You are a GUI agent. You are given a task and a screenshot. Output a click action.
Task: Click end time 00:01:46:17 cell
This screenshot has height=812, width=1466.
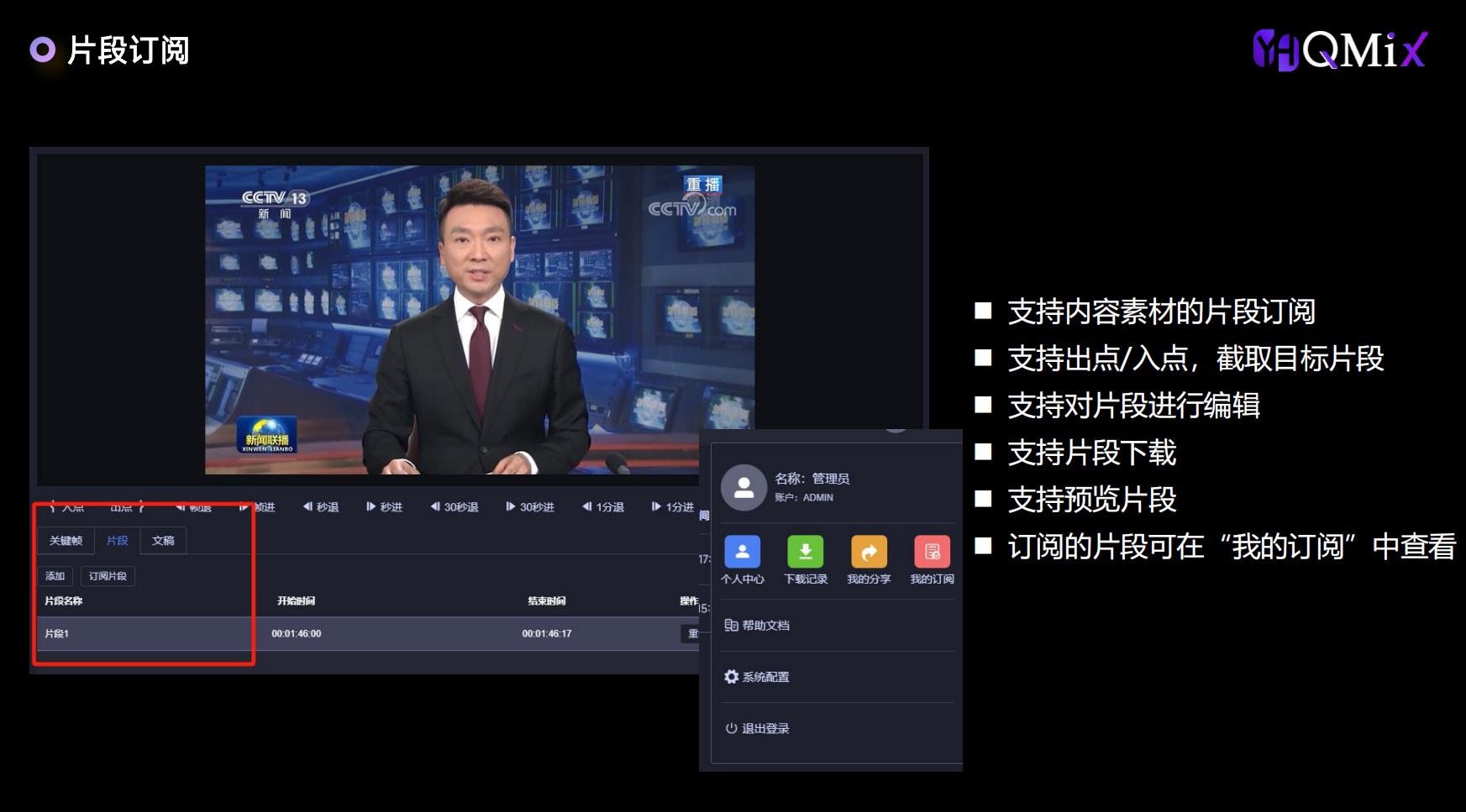(547, 634)
